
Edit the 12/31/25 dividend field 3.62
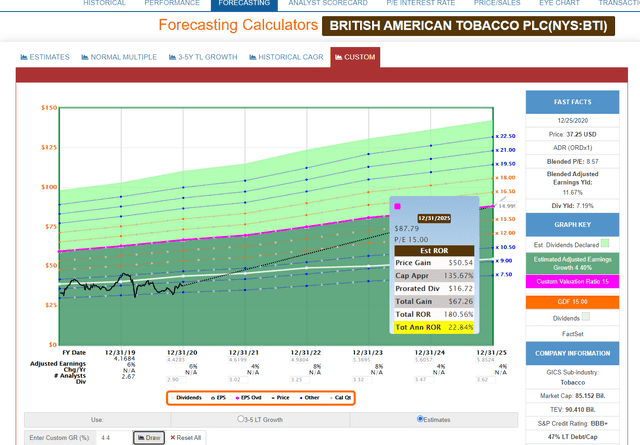[486, 380]
